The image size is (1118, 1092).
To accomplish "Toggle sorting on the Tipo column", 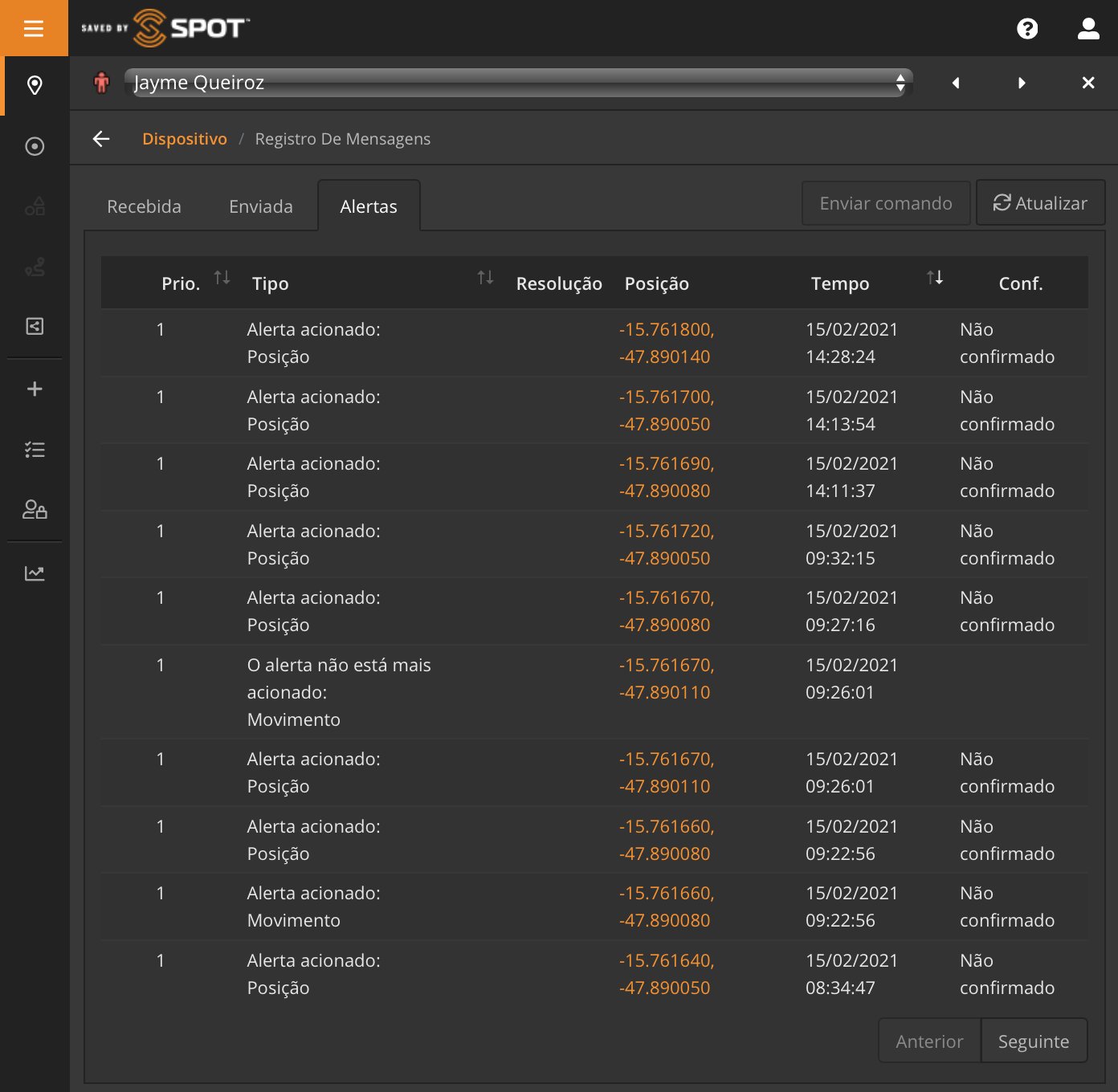I will tap(485, 278).
